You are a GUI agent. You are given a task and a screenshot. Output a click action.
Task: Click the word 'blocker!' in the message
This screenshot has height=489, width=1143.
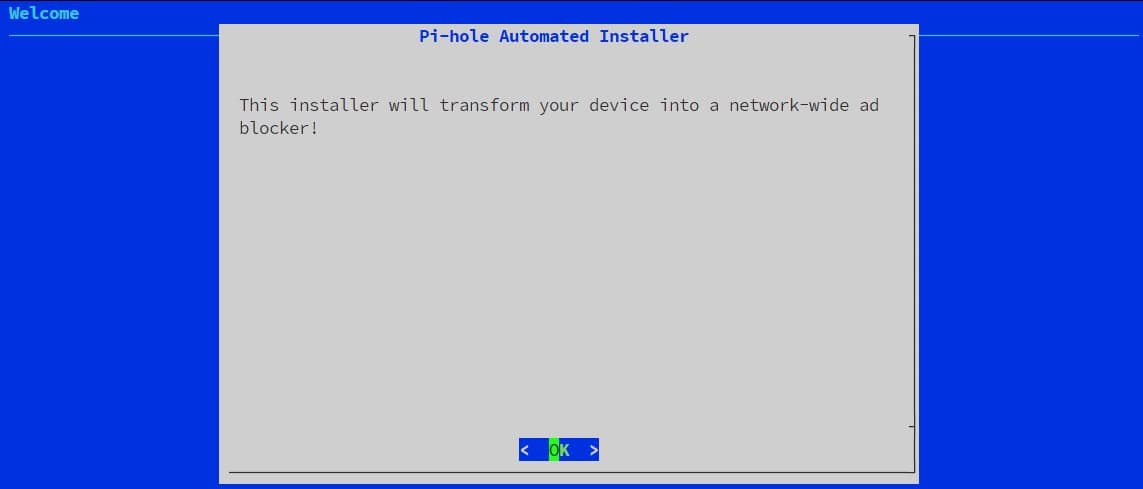pos(278,128)
